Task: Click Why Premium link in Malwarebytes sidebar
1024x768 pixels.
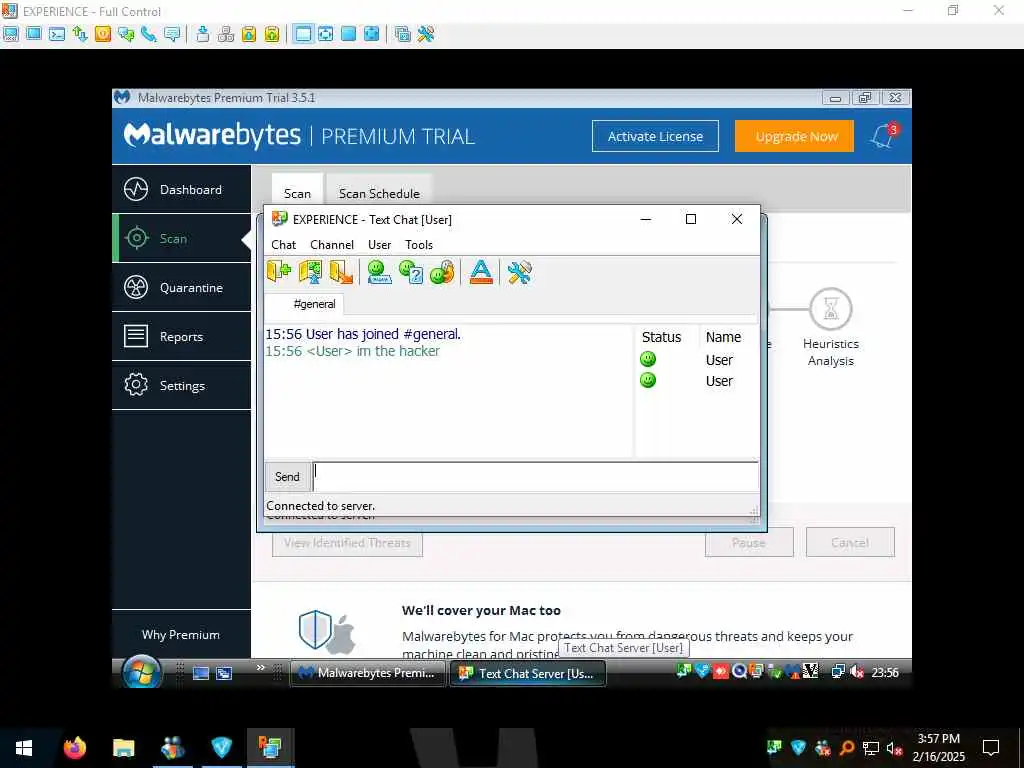Action: point(181,634)
